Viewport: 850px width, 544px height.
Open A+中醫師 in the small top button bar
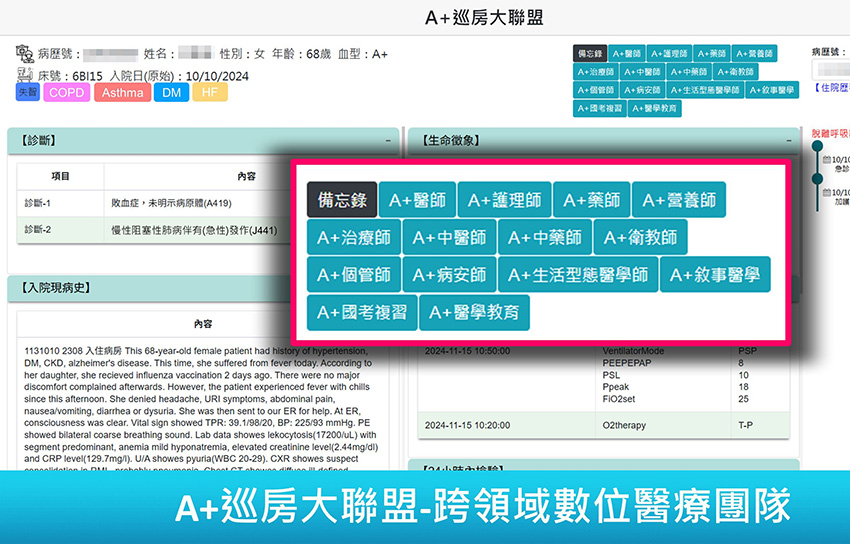(642, 72)
